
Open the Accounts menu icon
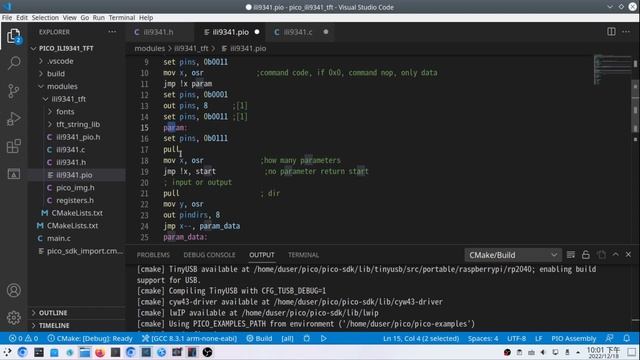click(13, 290)
